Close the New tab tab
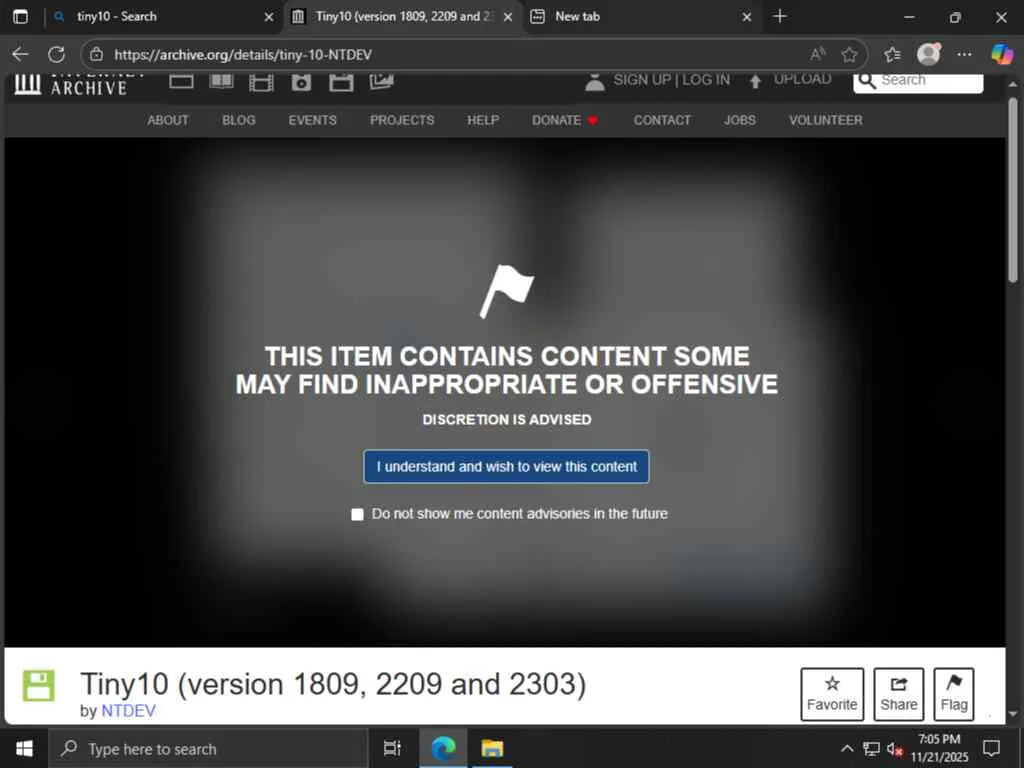The image size is (1024, 768). tap(747, 17)
